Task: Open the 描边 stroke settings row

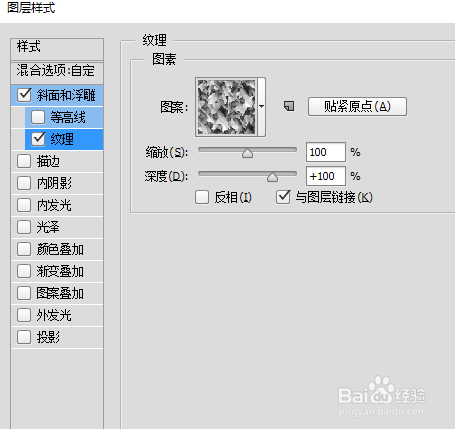Action: pos(57,161)
